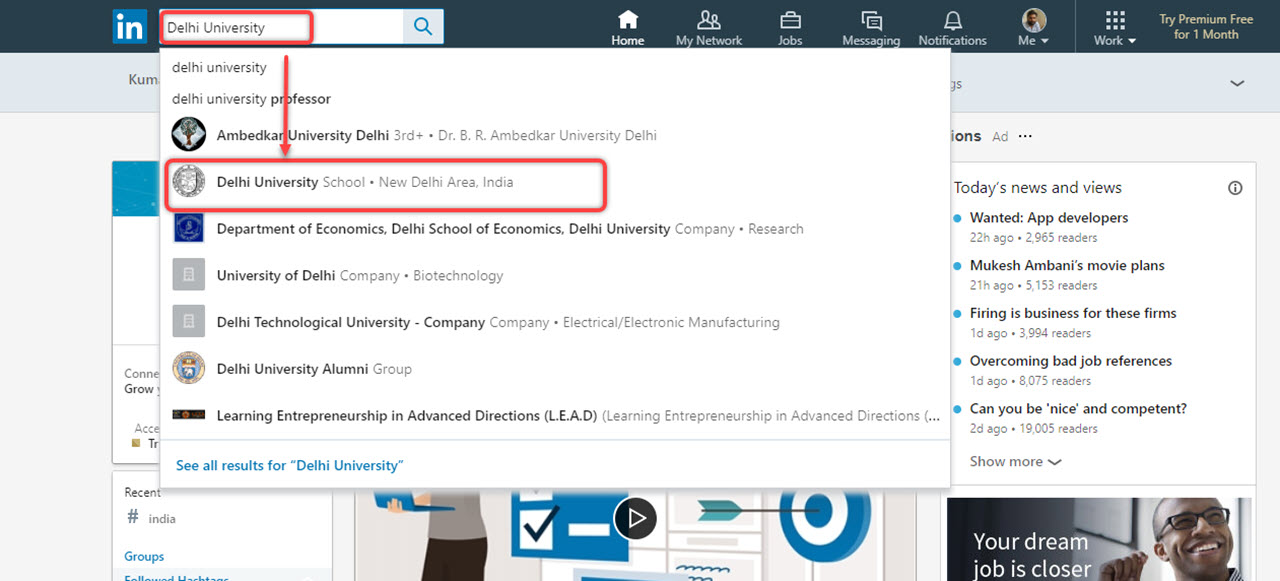Click Groups in left sidebar
Viewport: 1280px width, 581px height.
coord(144,557)
